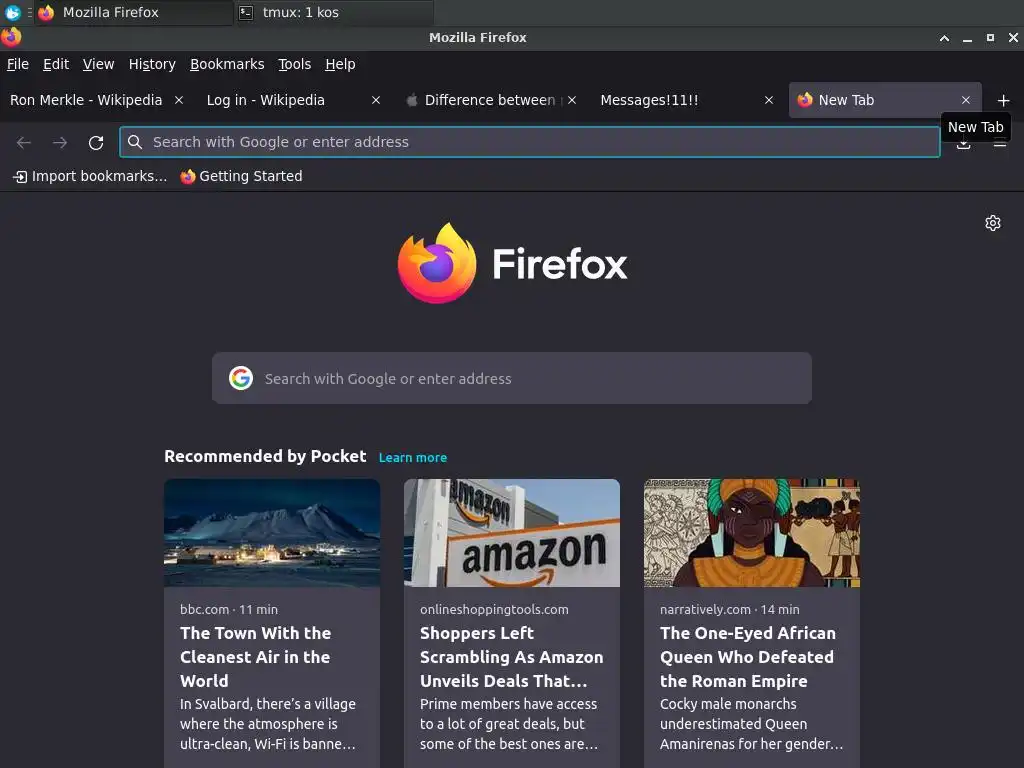Close the Messages!11!! tab
The image size is (1024, 768).
click(x=769, y=100)
